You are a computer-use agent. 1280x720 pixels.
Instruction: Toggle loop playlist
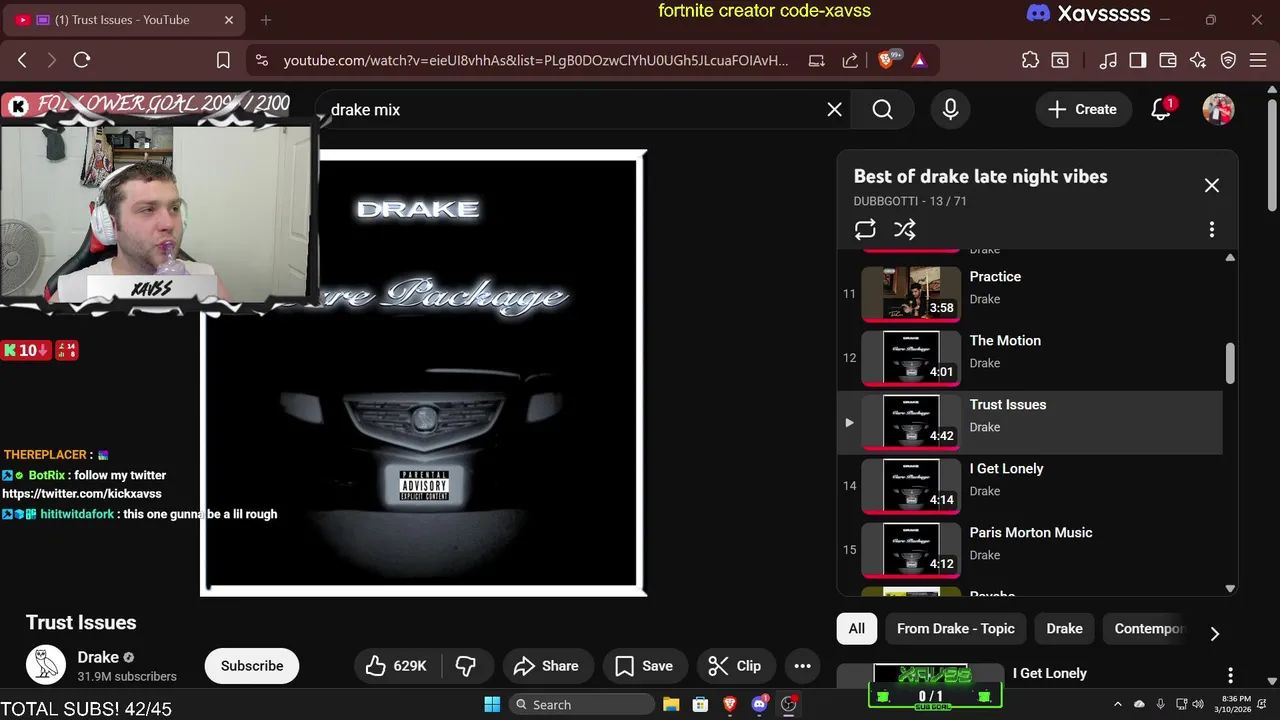point(865,229)
